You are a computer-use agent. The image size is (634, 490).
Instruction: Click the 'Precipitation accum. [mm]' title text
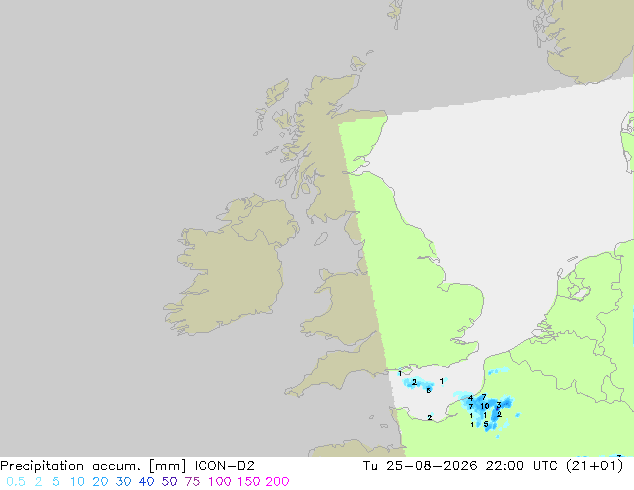(x=93, y=466)
